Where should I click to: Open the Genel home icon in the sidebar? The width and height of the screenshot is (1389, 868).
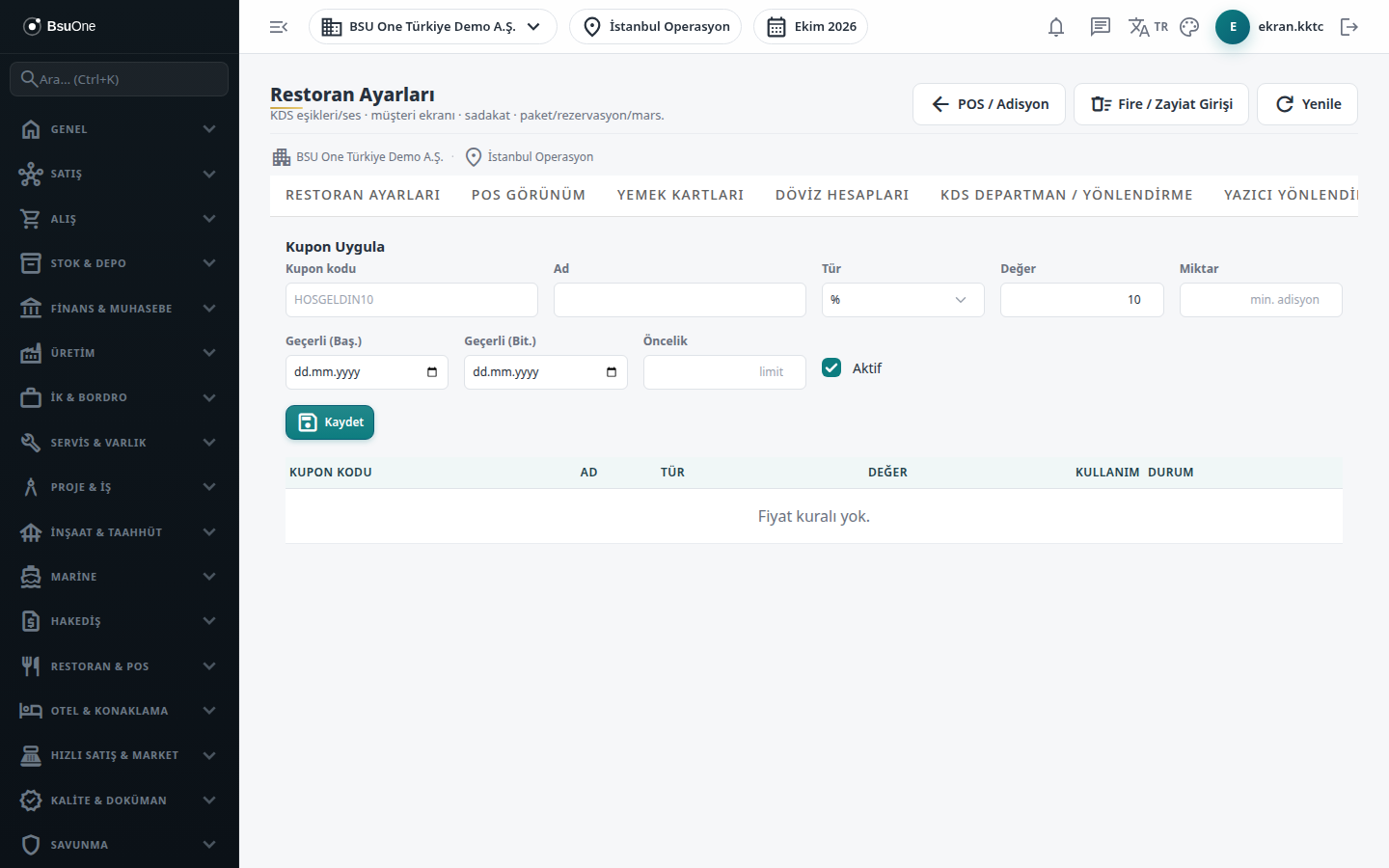click(x=31, y=129)
